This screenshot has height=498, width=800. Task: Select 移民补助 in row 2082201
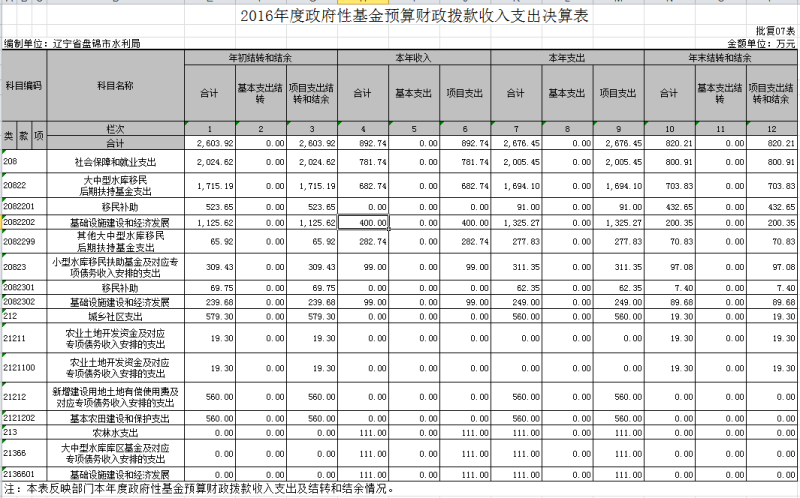(115, 207)
